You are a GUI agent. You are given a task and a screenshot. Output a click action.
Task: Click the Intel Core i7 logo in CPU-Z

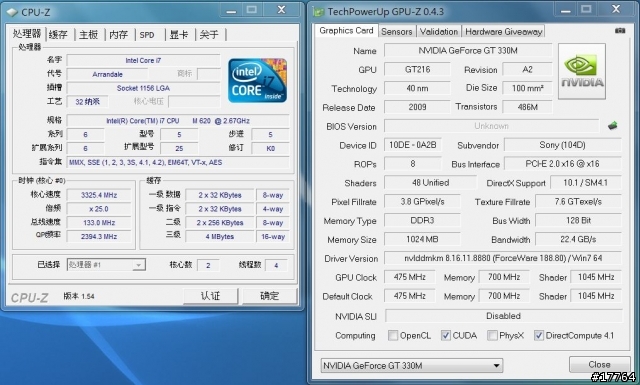(x=257, y=80)
